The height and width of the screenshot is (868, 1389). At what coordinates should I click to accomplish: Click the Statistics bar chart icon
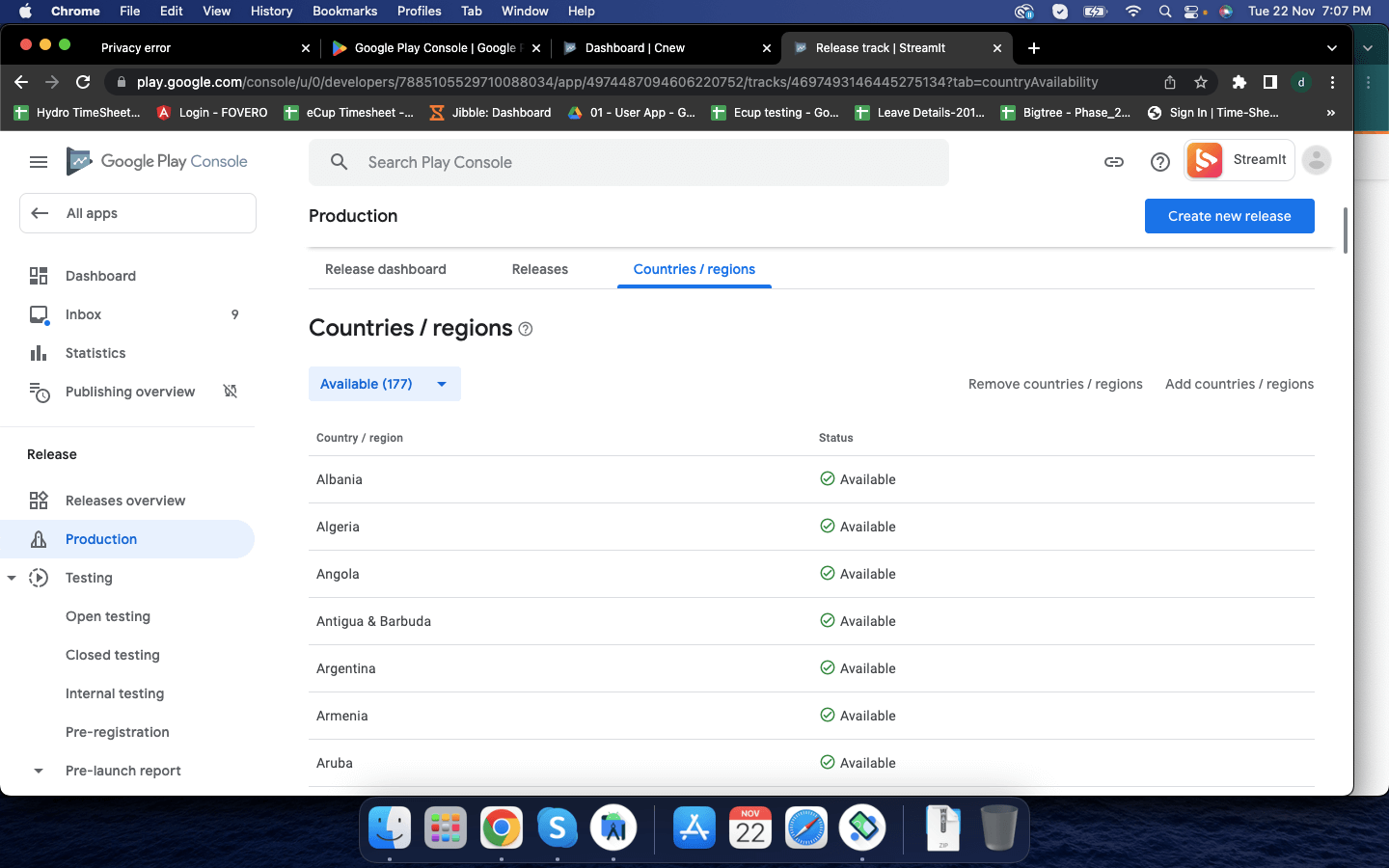coord(39,353)
